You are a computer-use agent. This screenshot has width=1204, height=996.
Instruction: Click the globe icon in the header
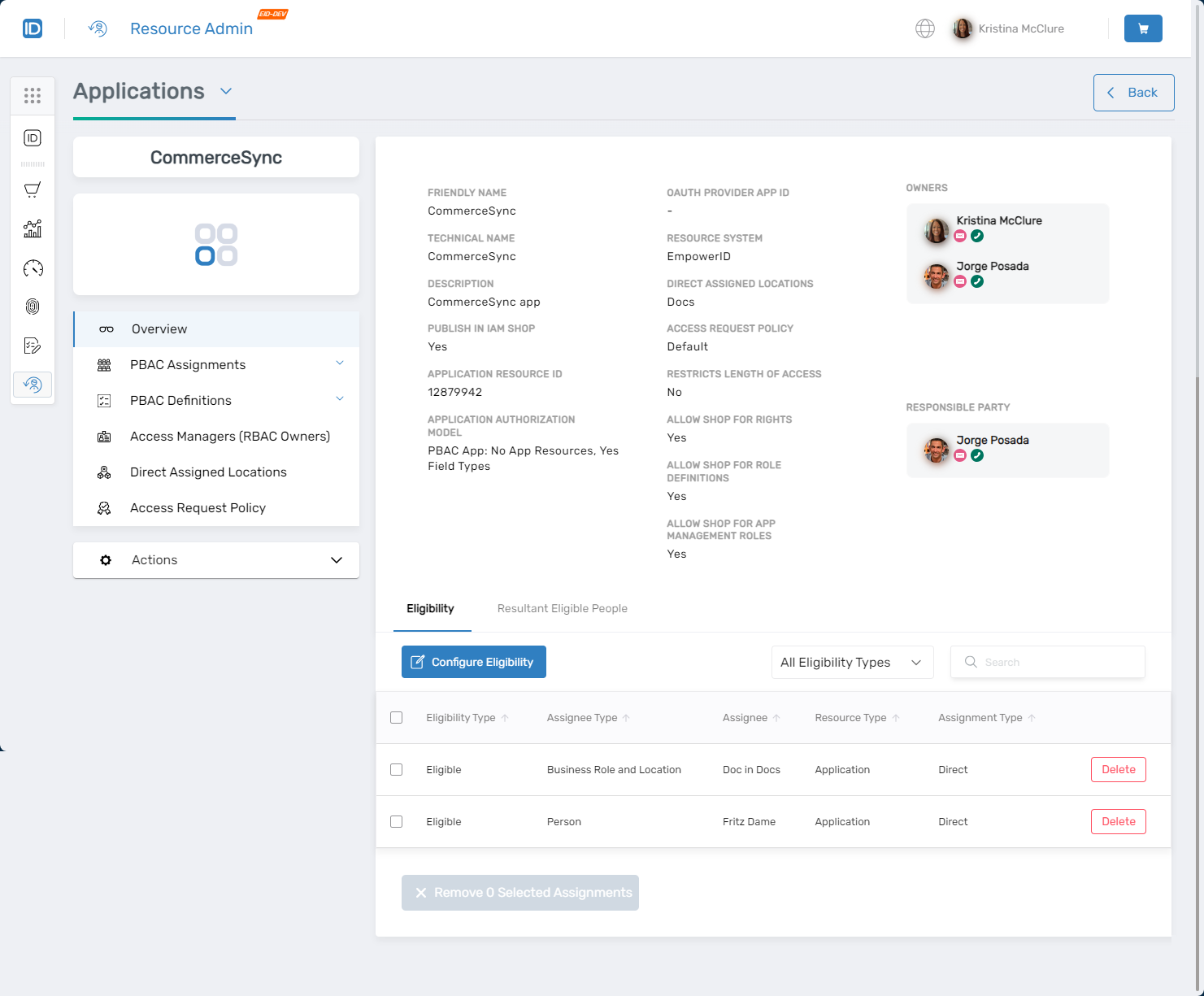point(925,28)
